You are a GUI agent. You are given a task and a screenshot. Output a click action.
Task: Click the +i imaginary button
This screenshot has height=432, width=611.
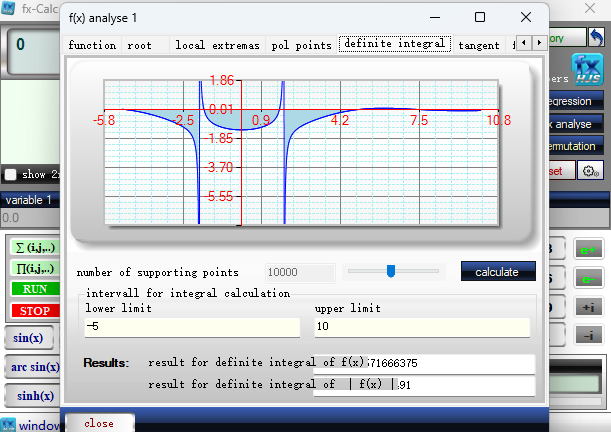(588, 307)
